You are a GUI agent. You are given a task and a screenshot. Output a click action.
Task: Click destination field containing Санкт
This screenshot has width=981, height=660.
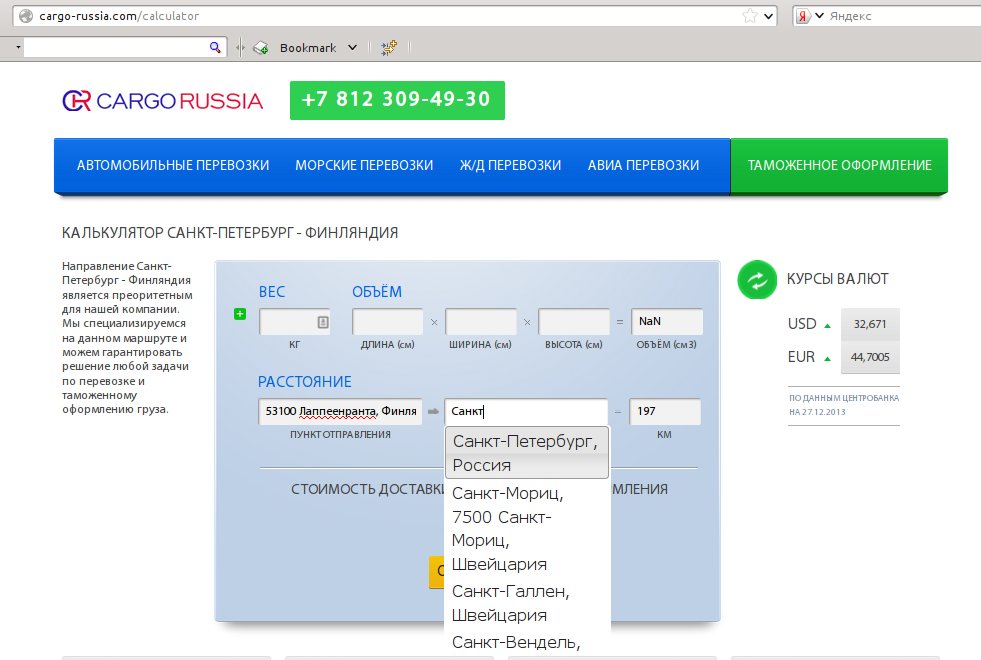coord(526,412)
